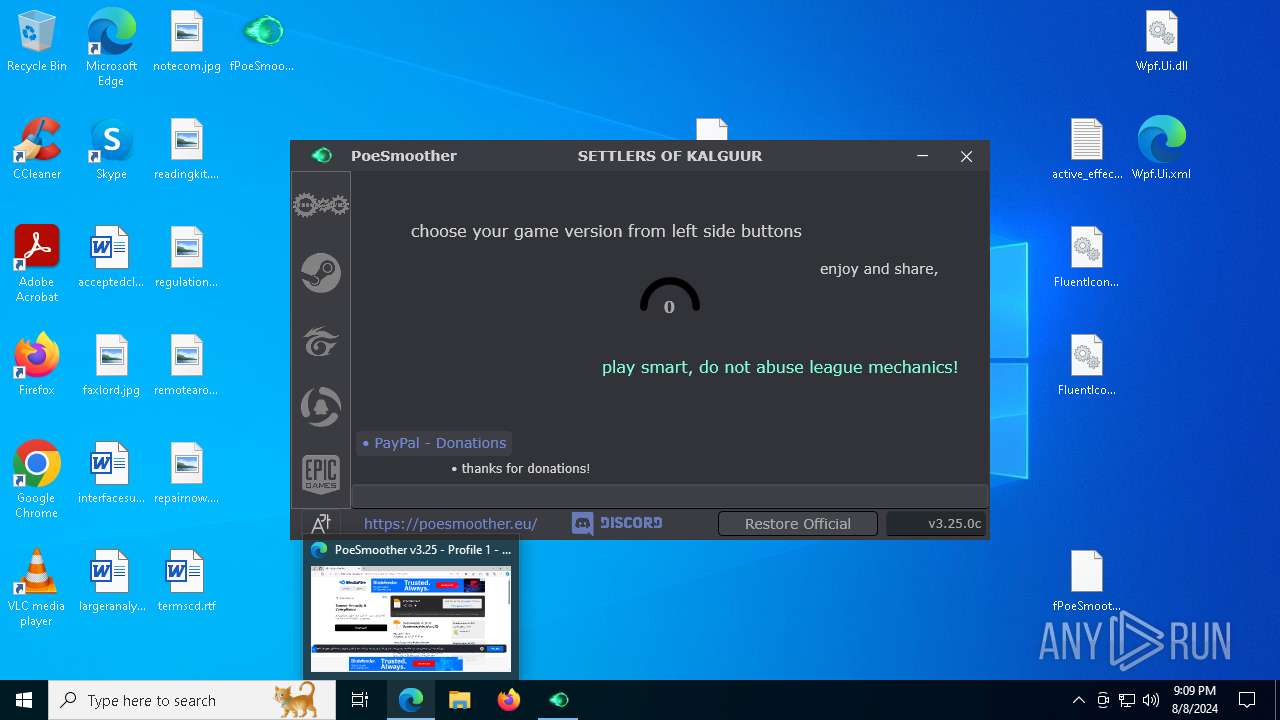Viewport: 1280px width, 720px height.
Task: Choose the Garena game version
Action: [x=321, y=341]
